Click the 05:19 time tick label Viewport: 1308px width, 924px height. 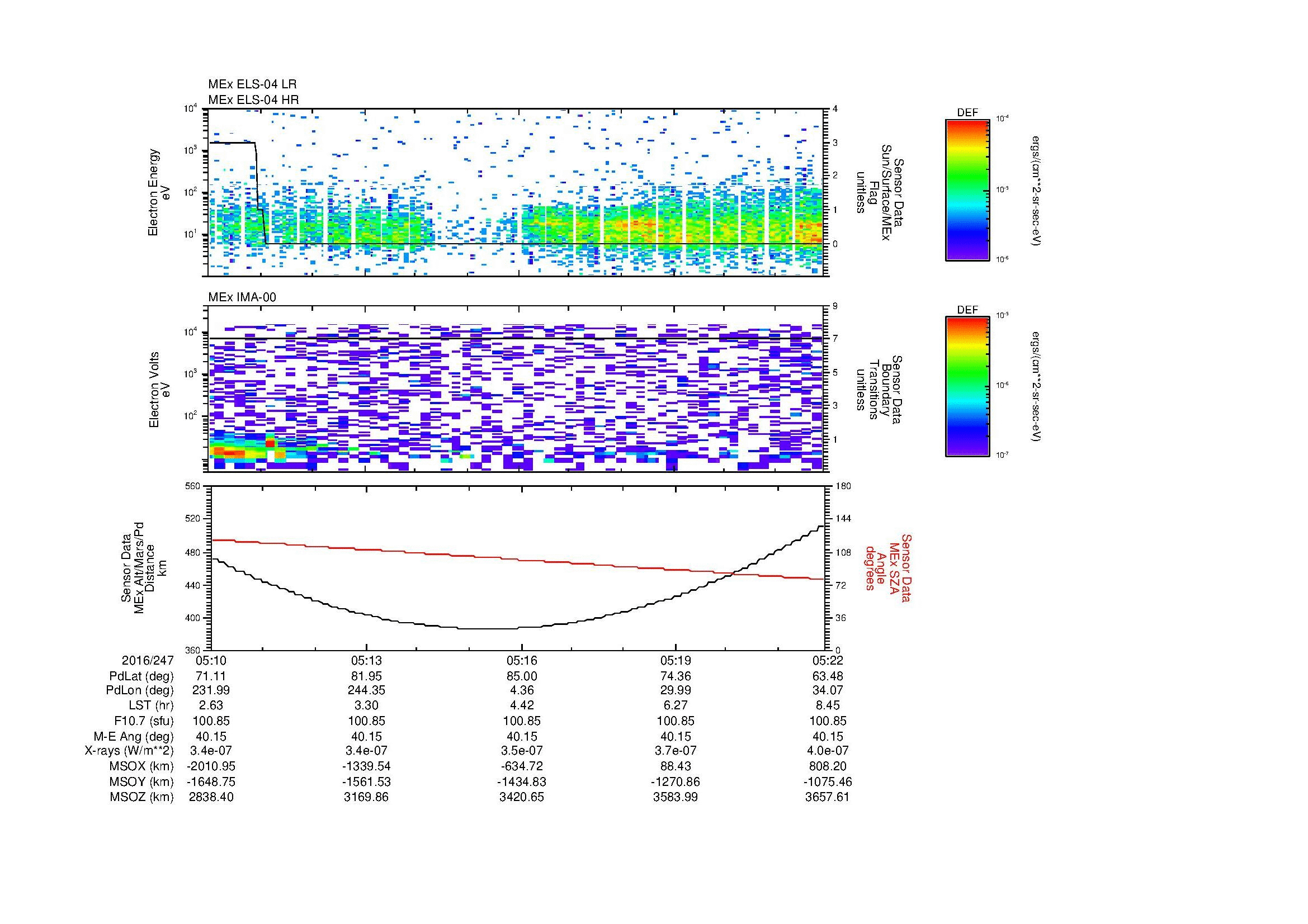(x=676, y=660)
